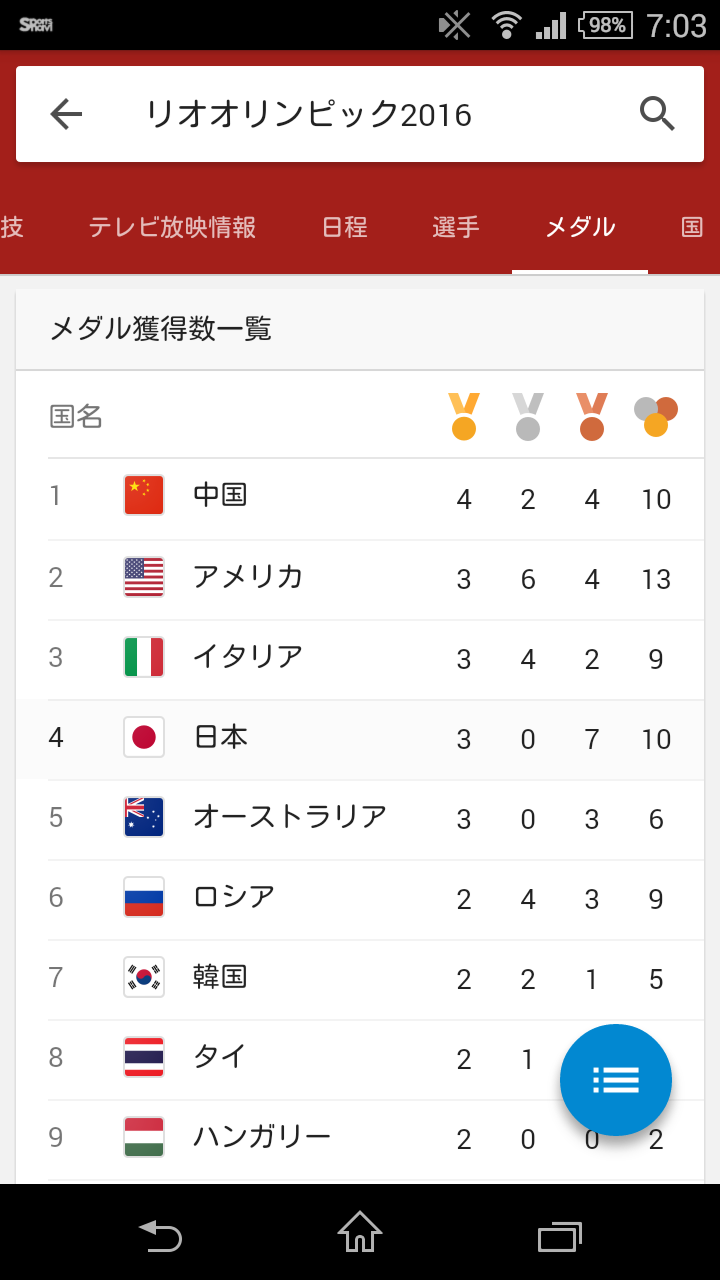This screenshot has height=1280, width=720.
Task: Tap the China flag icon
Action: 144,496
